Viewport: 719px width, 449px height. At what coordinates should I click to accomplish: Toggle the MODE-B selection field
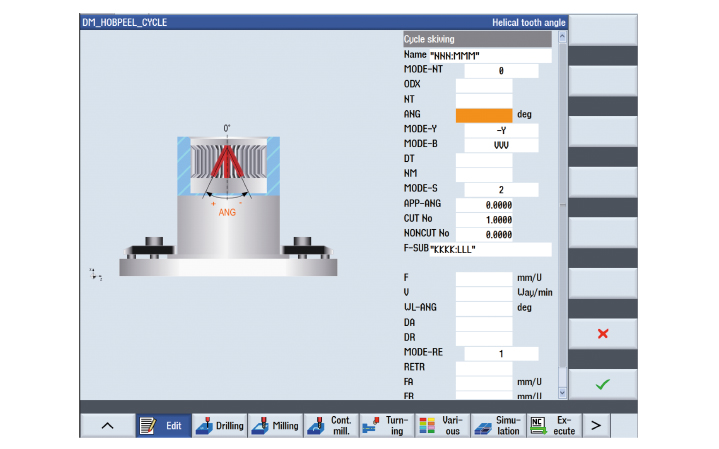pyautogui.click(x=496, y=144)
